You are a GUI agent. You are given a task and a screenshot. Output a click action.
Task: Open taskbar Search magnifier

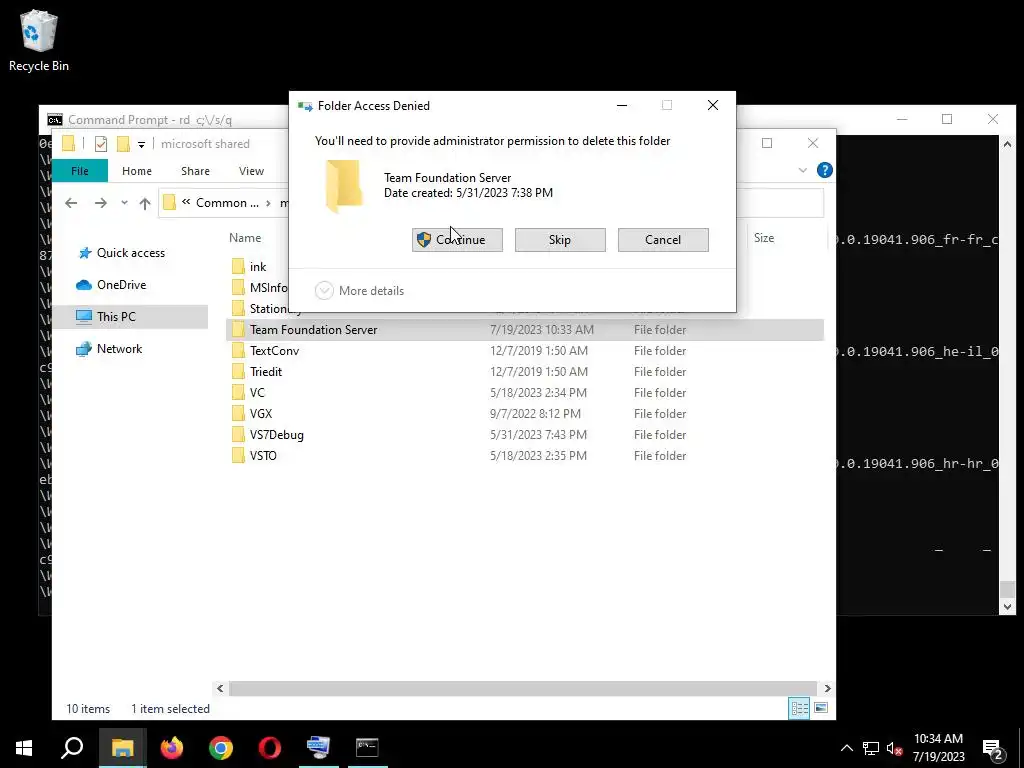coord(72,748)
